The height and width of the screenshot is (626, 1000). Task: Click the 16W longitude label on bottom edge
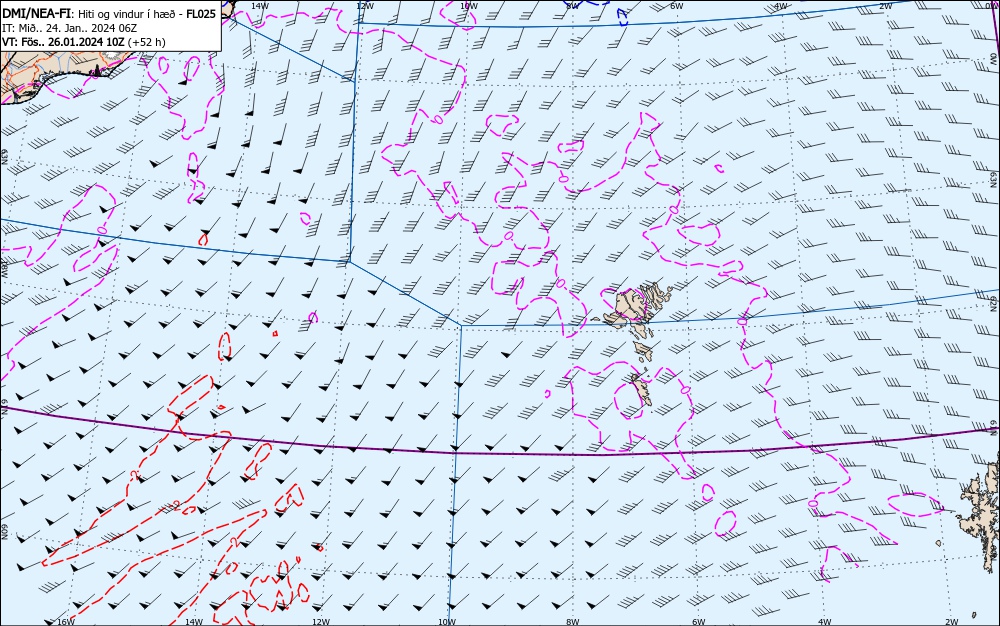[x=66, y=622]
